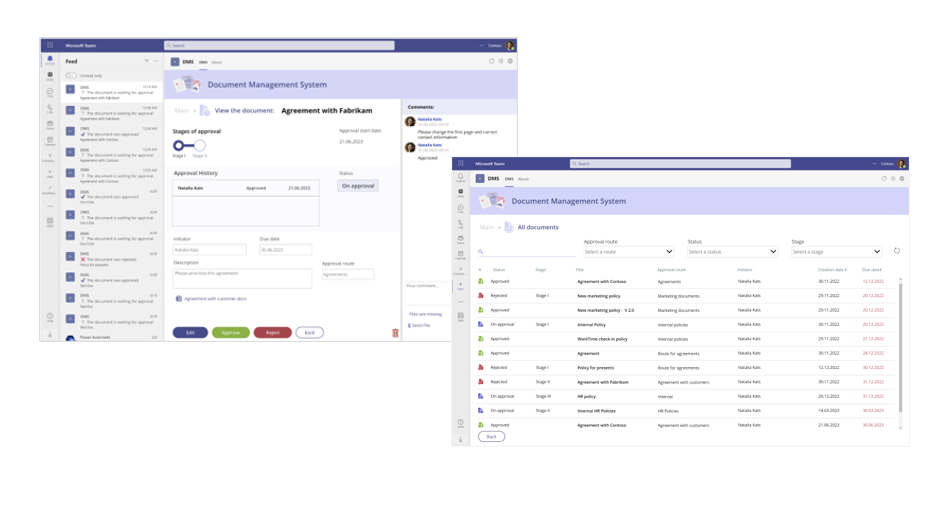
Task: Click in Your comment text box
Action: tap(428, 293)
